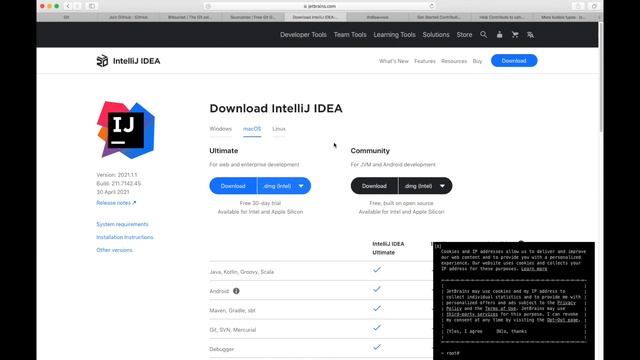This screenshot has height=360, width=640.
Task: Select the Windows tab
Action: coord(220,129)
